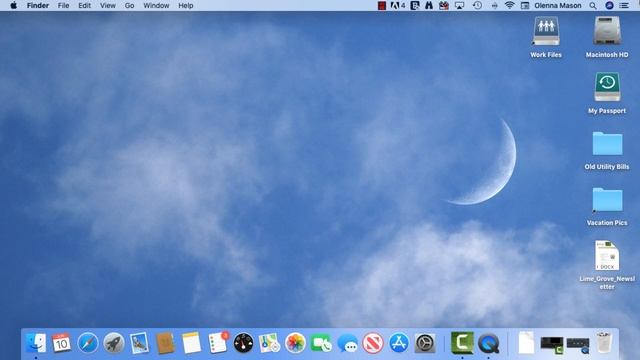The image size is (640, 360).
Task: Open Finder from the Dock
Action: 36,342
